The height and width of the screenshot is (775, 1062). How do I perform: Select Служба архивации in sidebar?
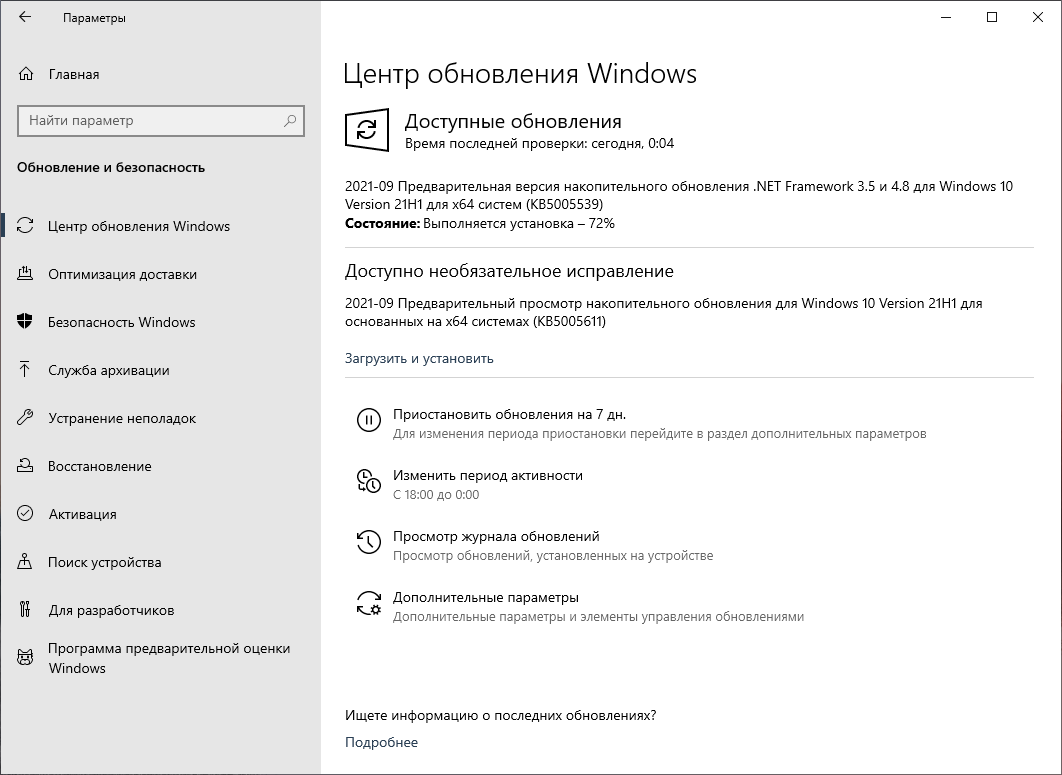coord(109,370)
